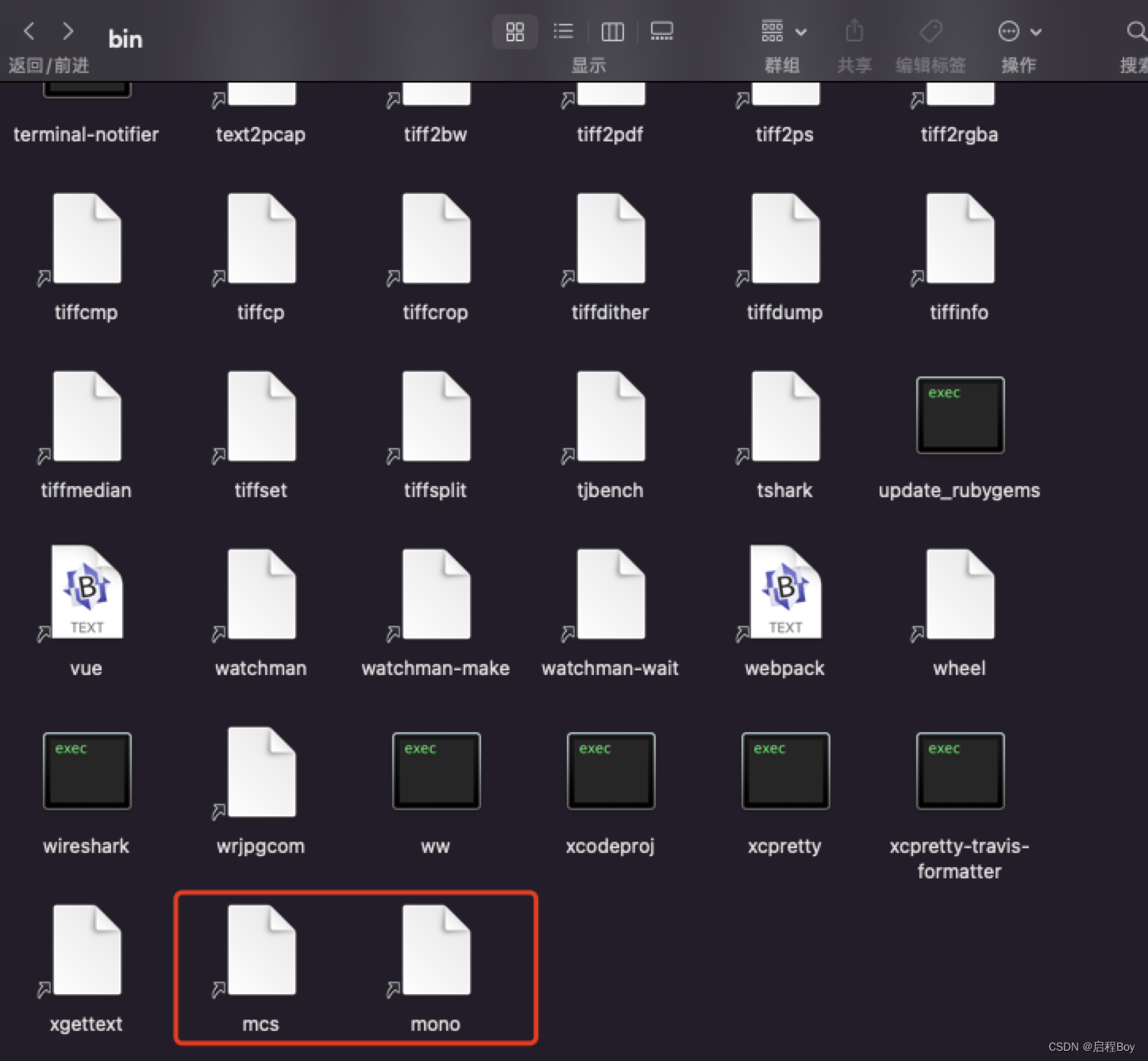Select the wrjpgcom file icon
The height and width of the screenshot is (1061, 1148).
click(x=261, y=772)
